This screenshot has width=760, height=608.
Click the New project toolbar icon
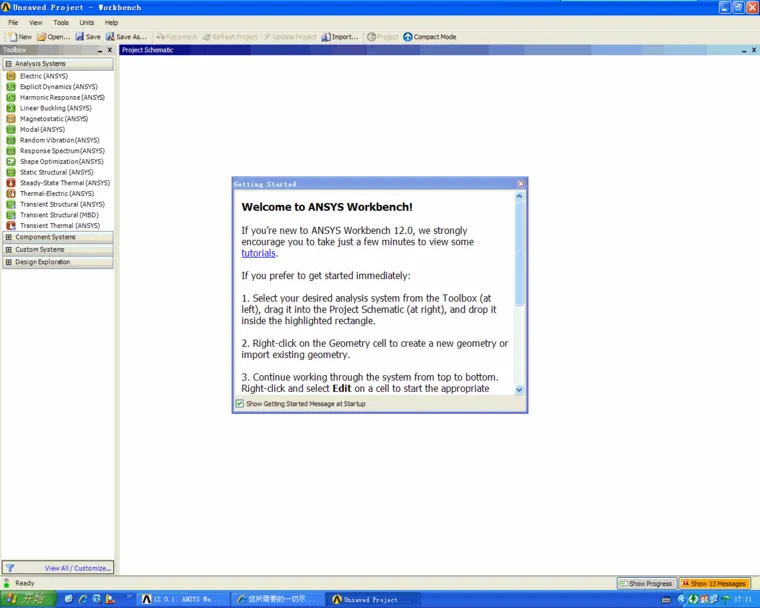(x=13, y=37)
